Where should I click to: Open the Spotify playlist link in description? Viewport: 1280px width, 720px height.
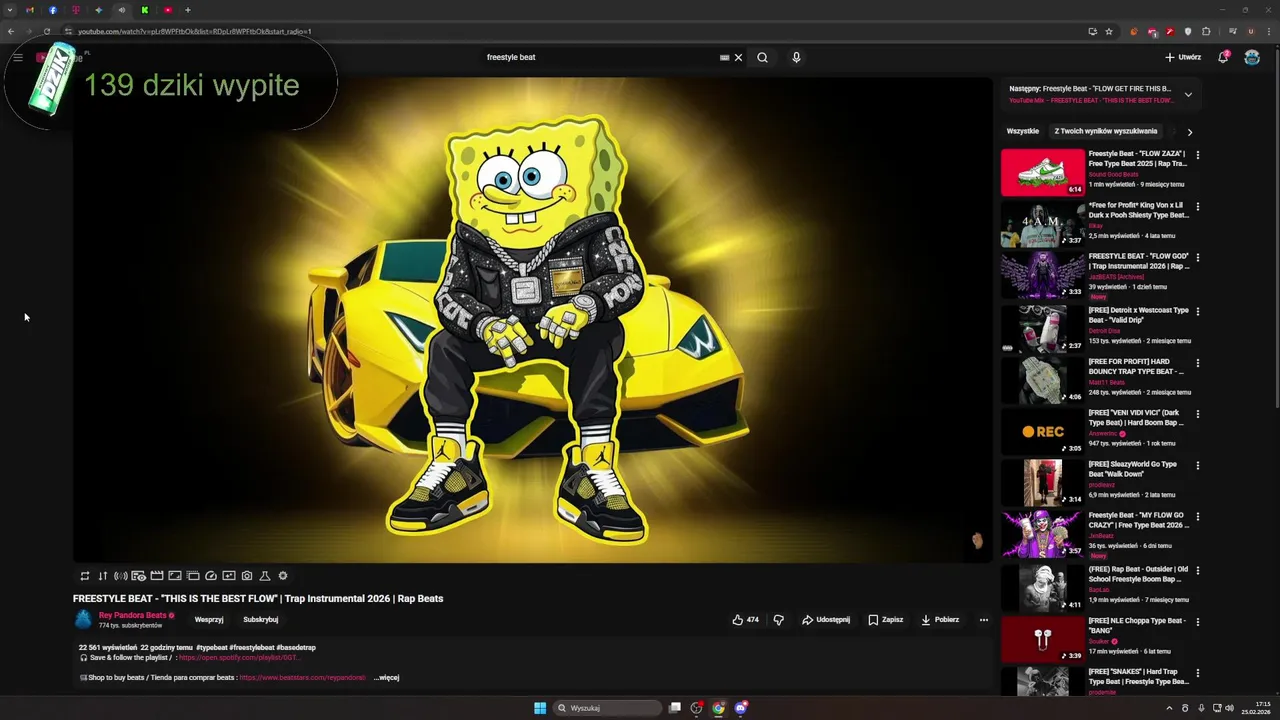pos(239,658)
